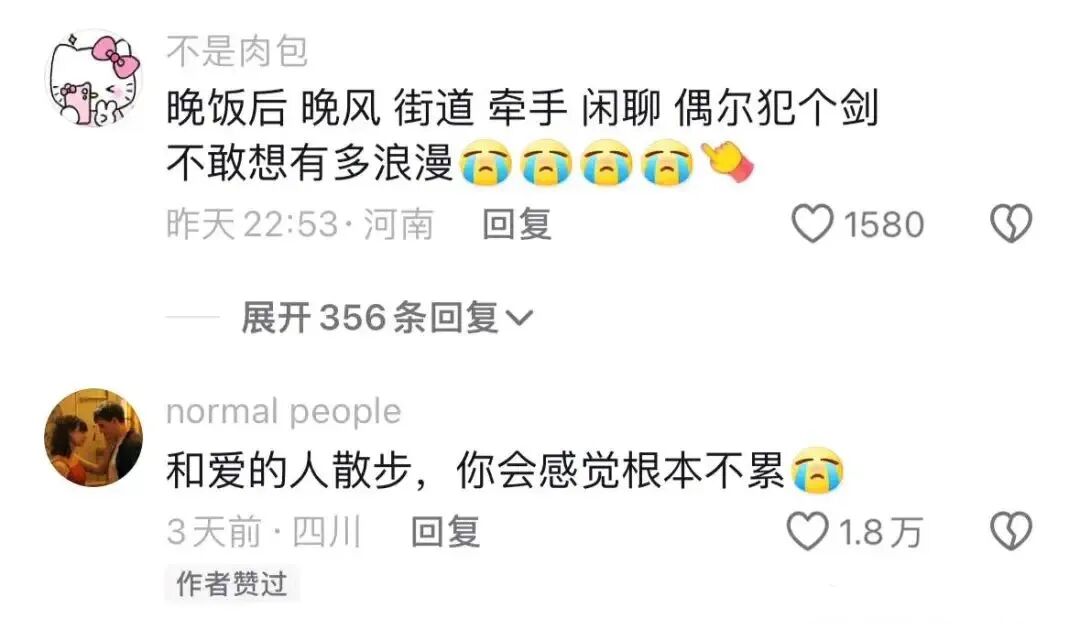The width and height of the screenshot is (1080, 629).
Task: Open normal people's avatar photo
Action: pos(93,437)
